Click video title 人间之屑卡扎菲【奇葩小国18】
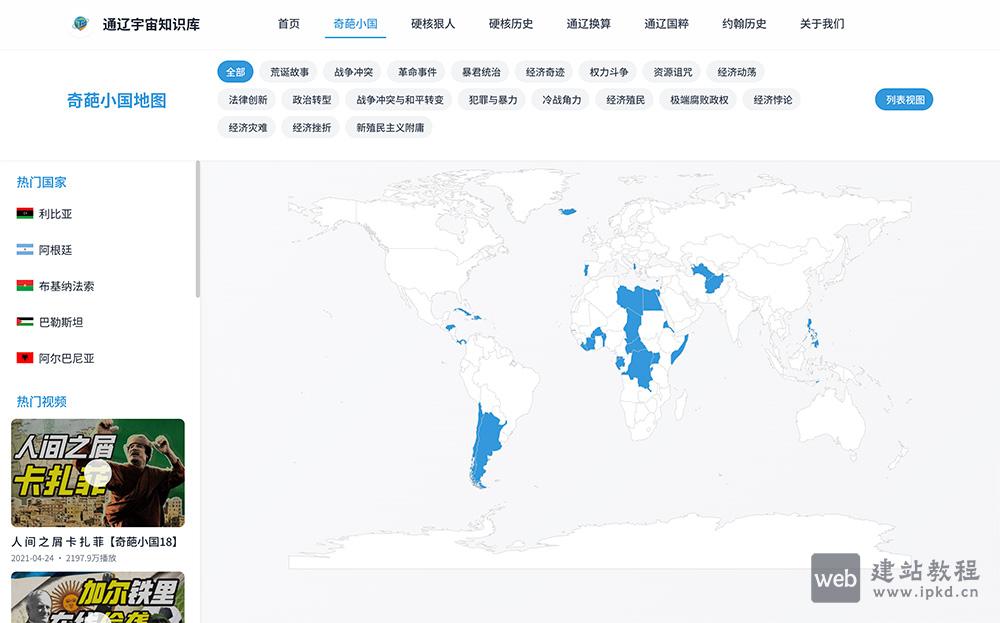 94,541
